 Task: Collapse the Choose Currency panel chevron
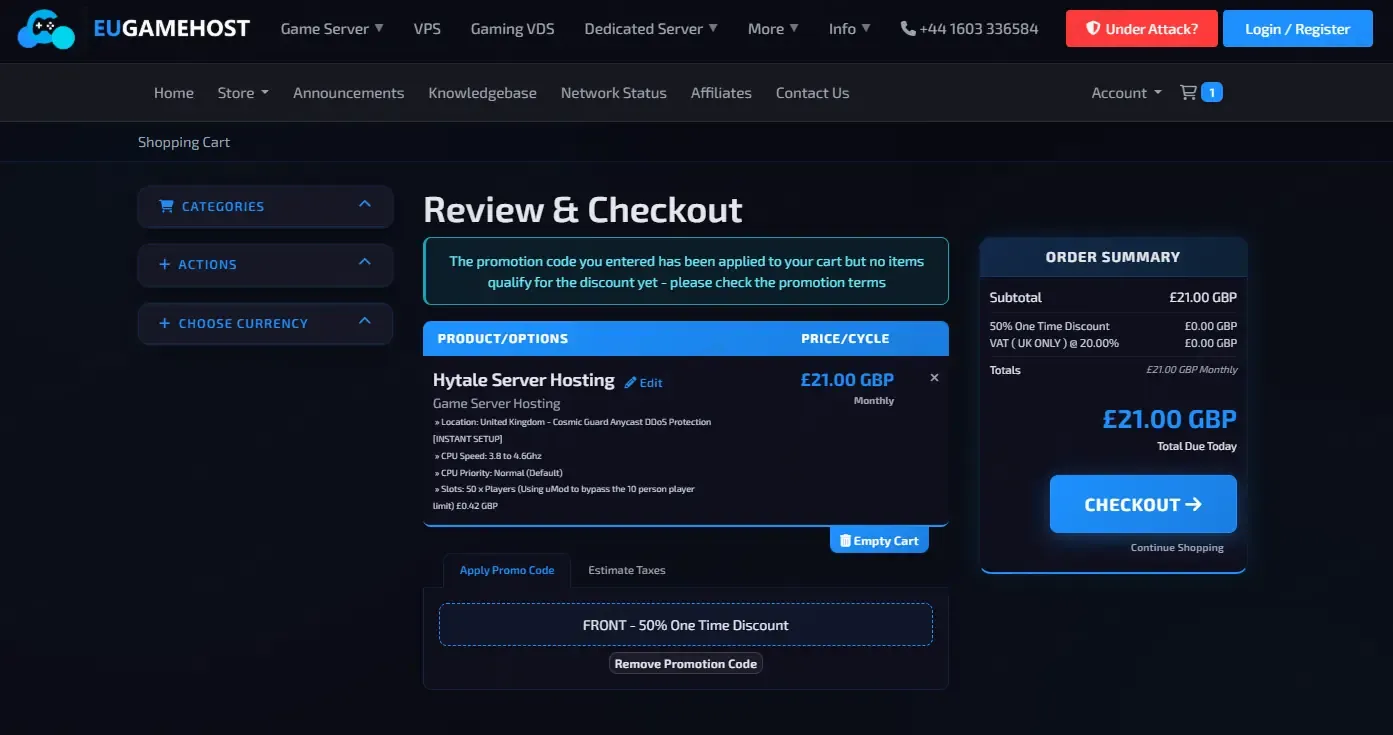365,322
